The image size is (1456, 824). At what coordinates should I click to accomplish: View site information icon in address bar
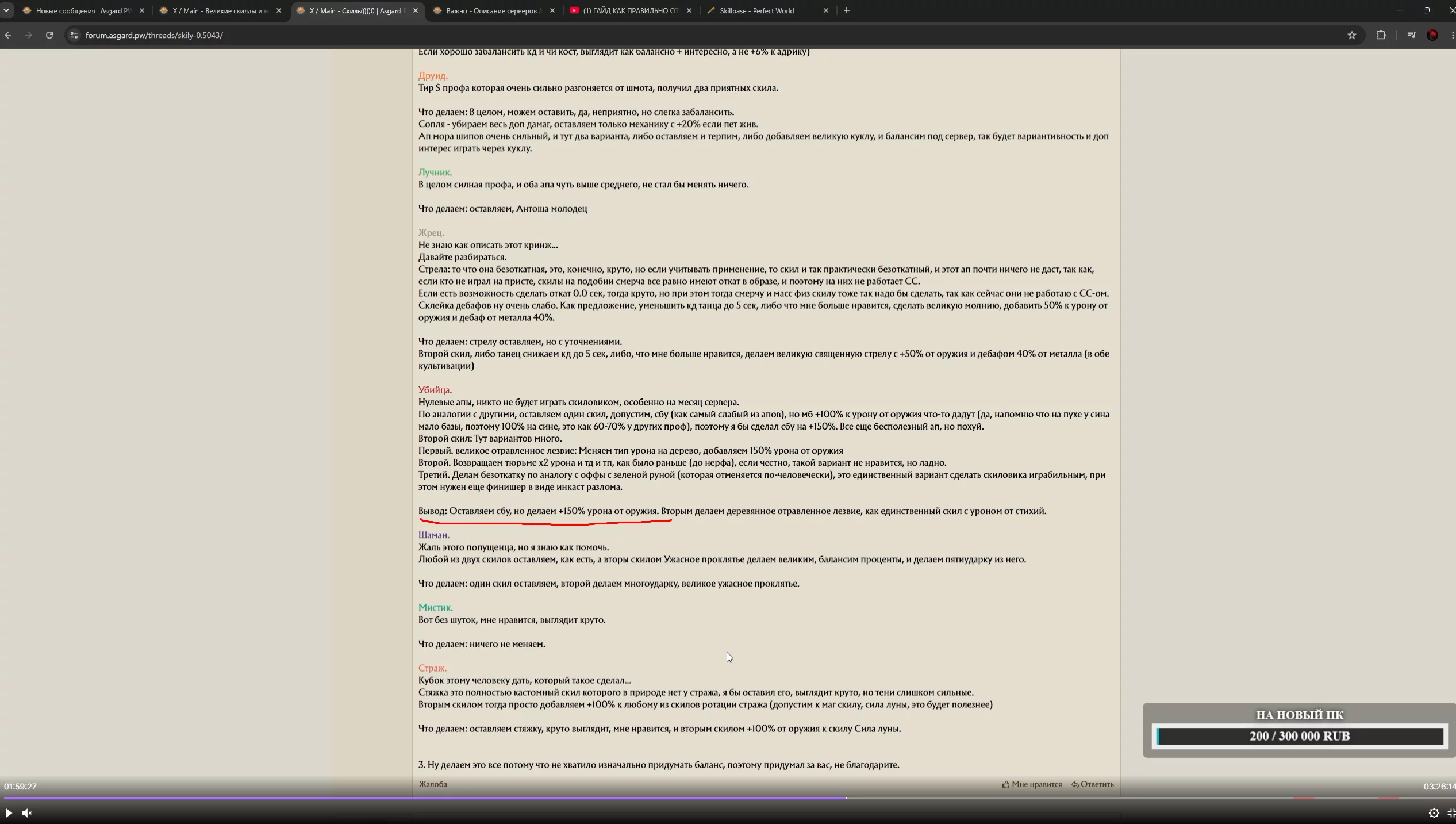[x=74, y=35]
